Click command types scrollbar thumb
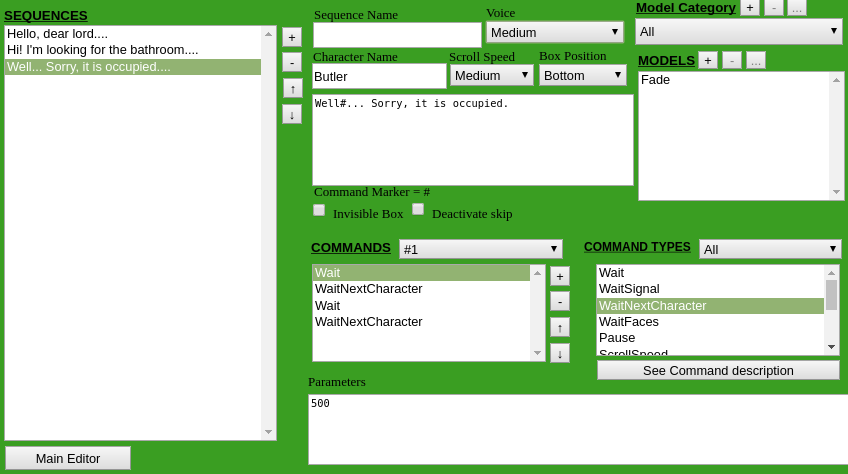Viewport: 848px width, 474px height. tap(832, 295)
